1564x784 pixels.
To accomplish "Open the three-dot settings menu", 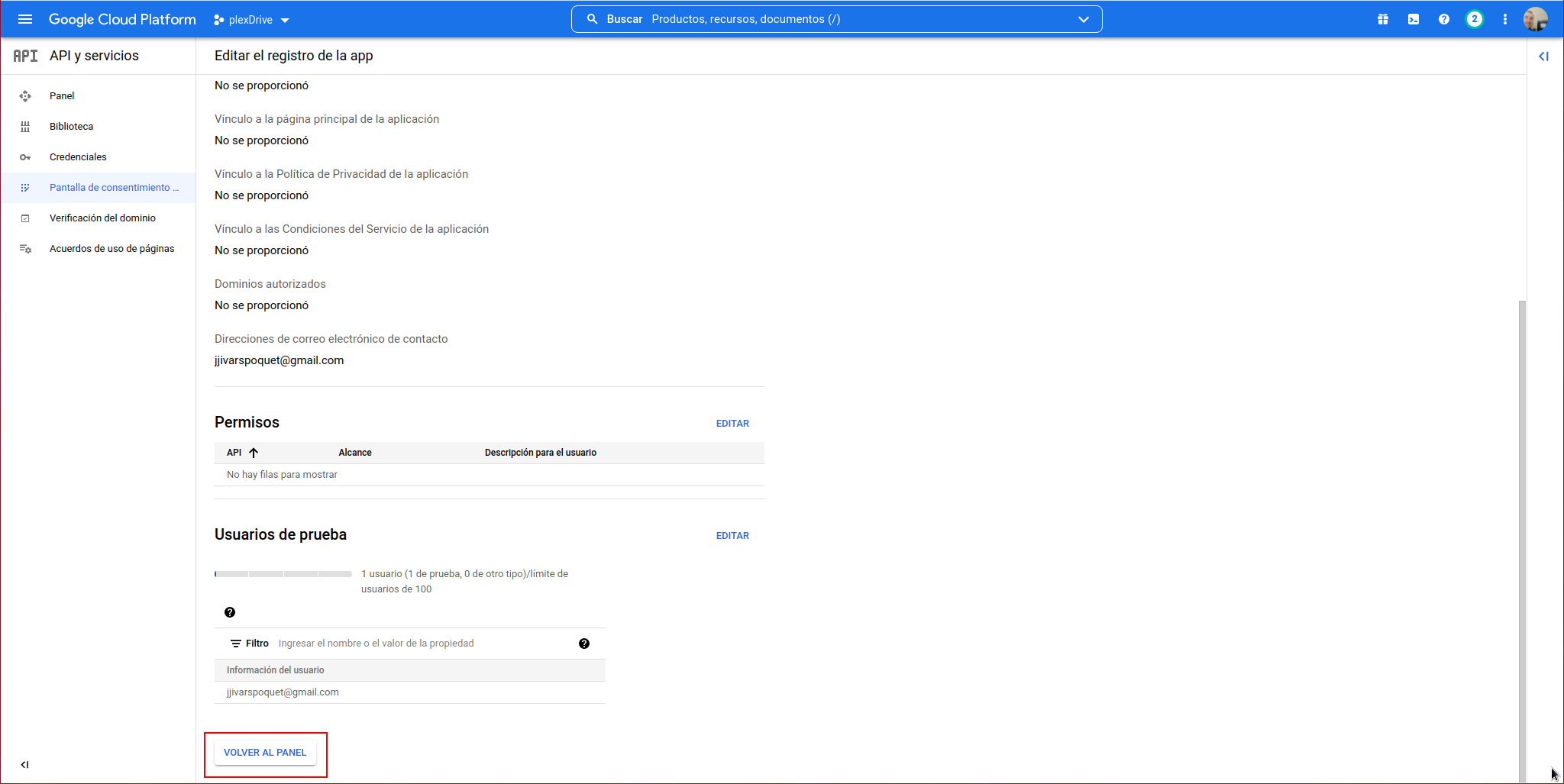I will (x=1504, y=19).
